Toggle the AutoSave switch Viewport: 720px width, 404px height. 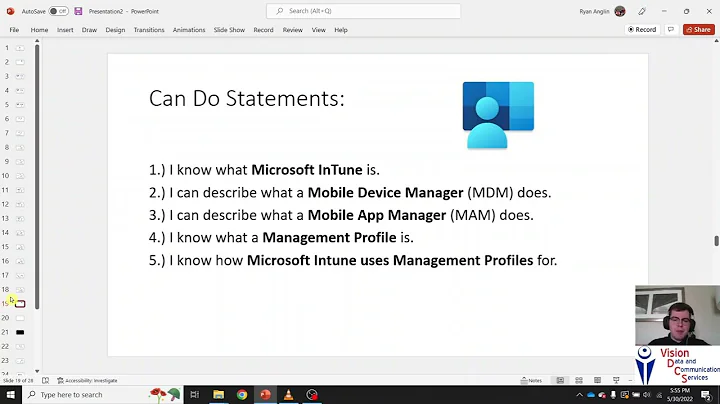[x=58, y=11]
